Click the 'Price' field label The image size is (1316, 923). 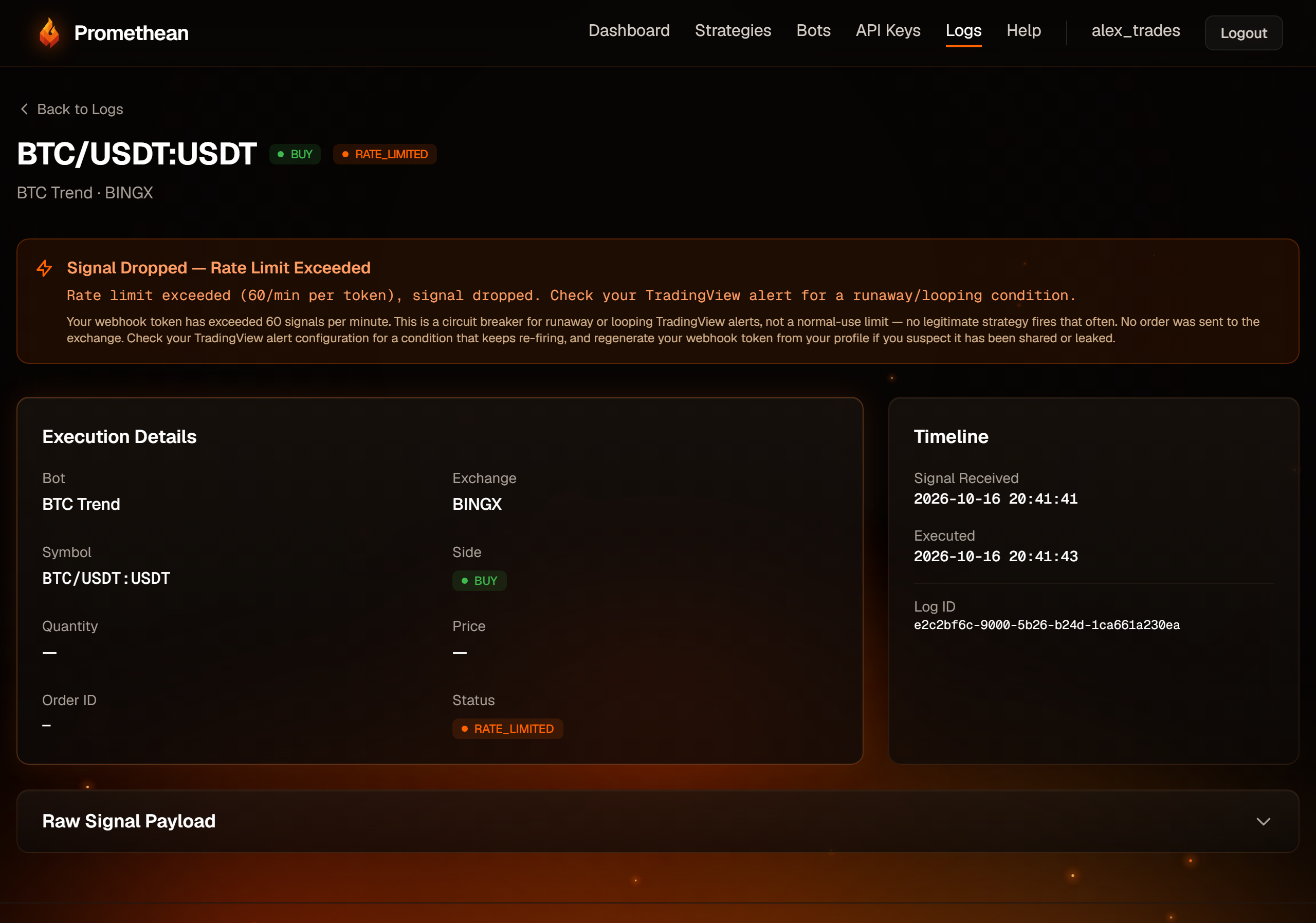tap(469, 626)
